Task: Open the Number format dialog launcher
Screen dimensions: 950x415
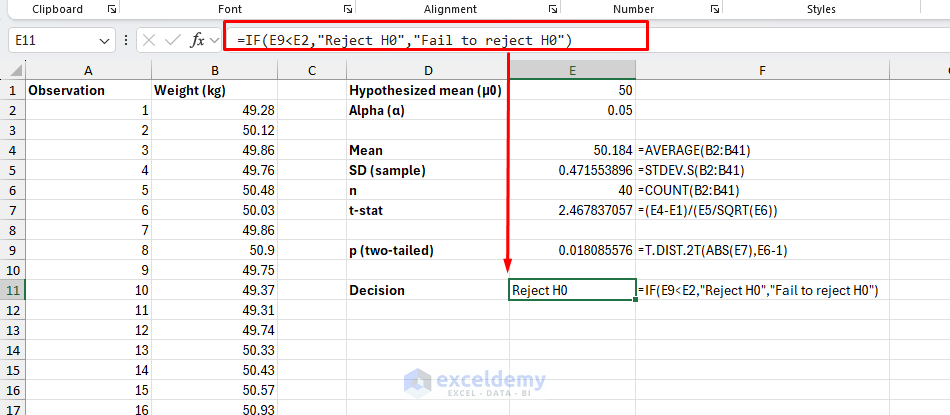Action: coord(715,9)
